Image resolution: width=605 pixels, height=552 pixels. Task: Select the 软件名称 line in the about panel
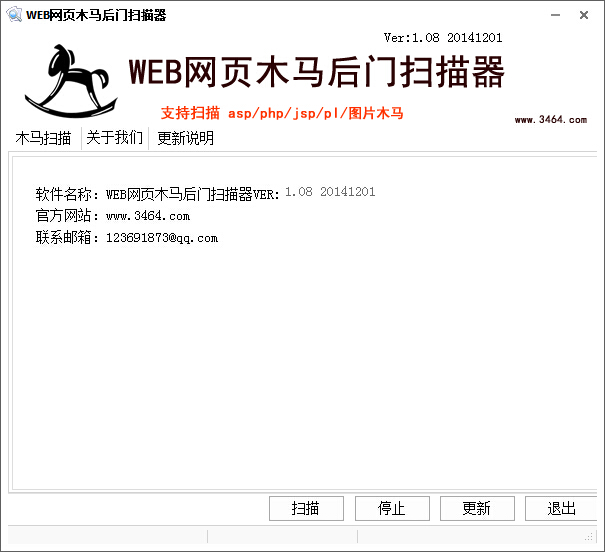(205, 193)
